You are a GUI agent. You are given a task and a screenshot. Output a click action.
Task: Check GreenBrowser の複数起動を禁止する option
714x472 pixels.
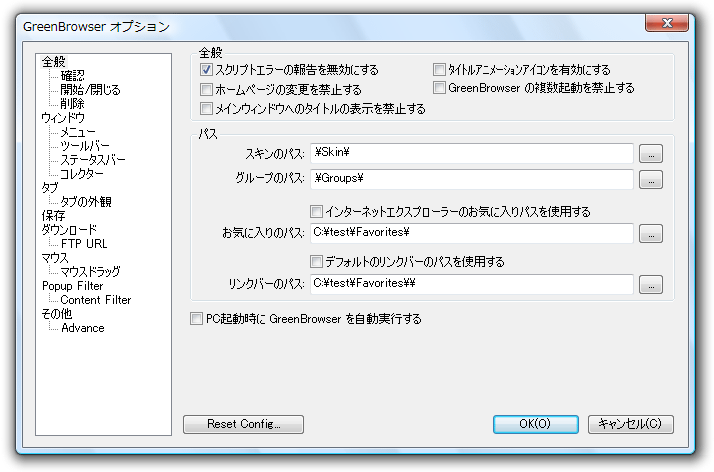(439, 87)
